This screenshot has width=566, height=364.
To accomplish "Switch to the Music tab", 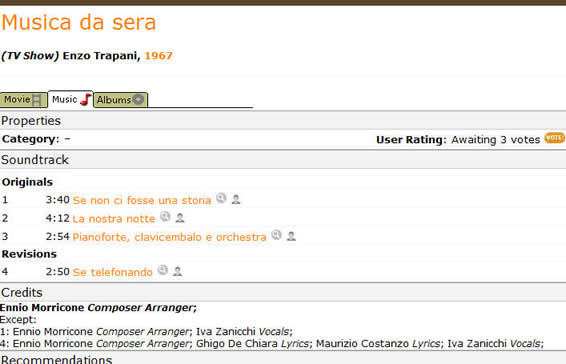I will coord(71,99).
